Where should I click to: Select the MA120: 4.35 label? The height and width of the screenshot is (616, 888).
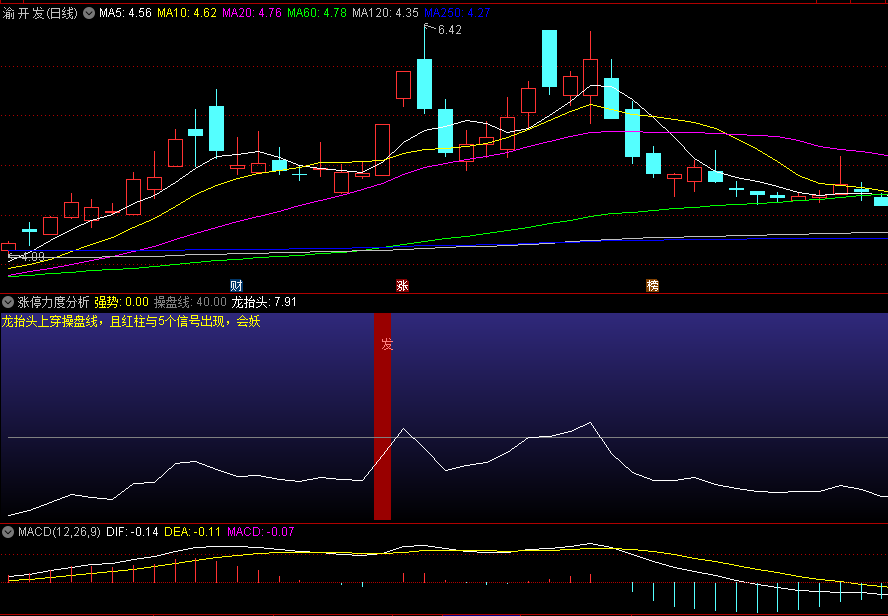click(x=385, y=13)
